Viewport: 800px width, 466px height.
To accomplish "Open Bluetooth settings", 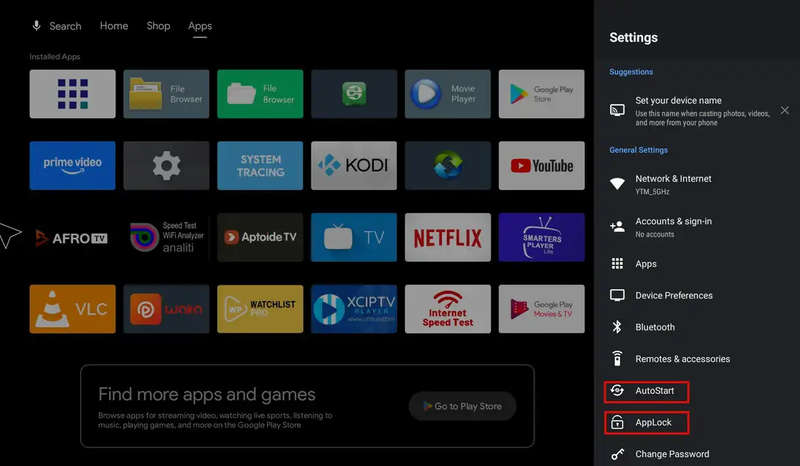I will (697, 327).
